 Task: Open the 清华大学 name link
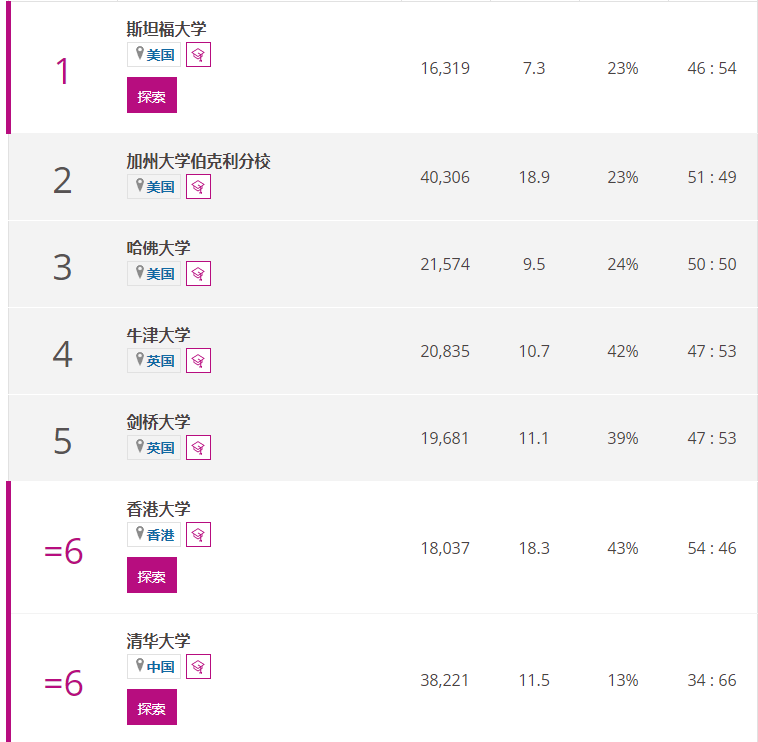pyautogui.click(x=159, y=641)
